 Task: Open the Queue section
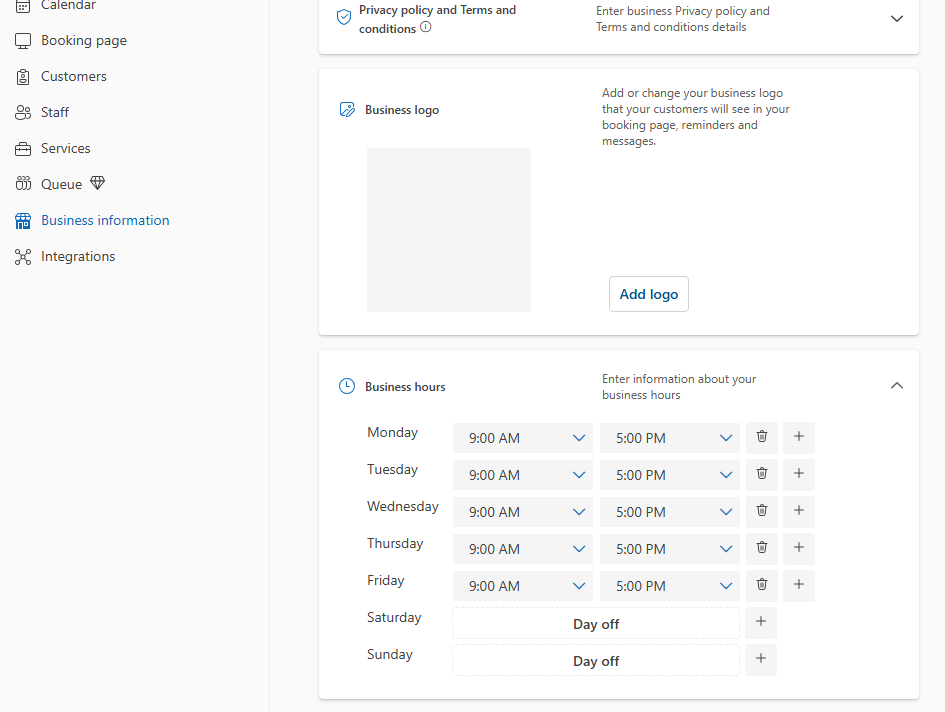point(61,184)
